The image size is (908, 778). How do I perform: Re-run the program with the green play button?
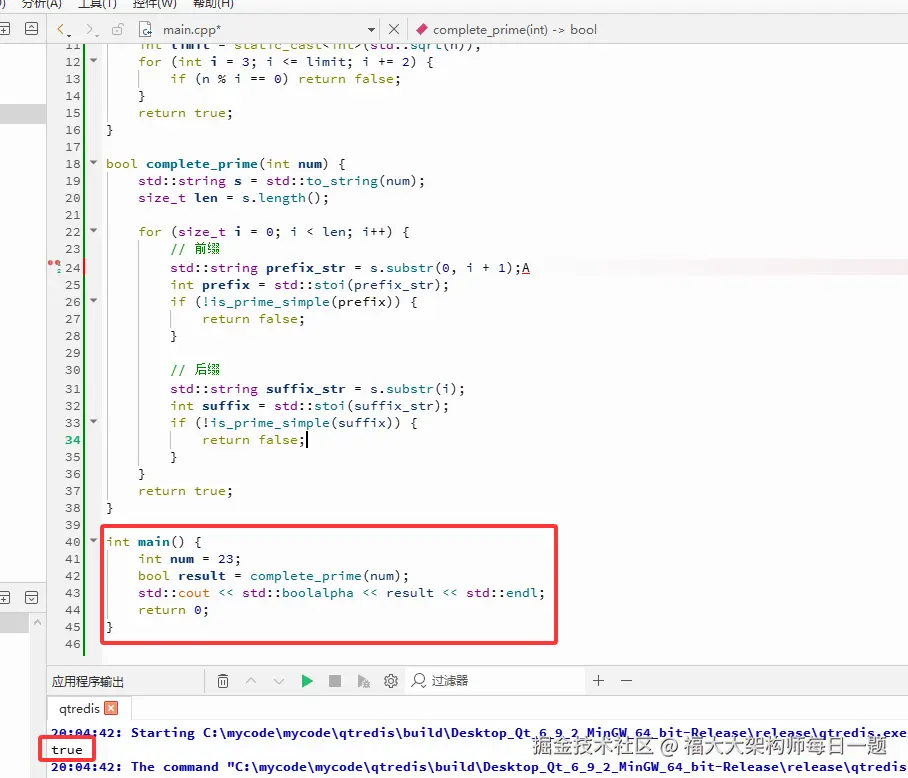coord(307,681)
